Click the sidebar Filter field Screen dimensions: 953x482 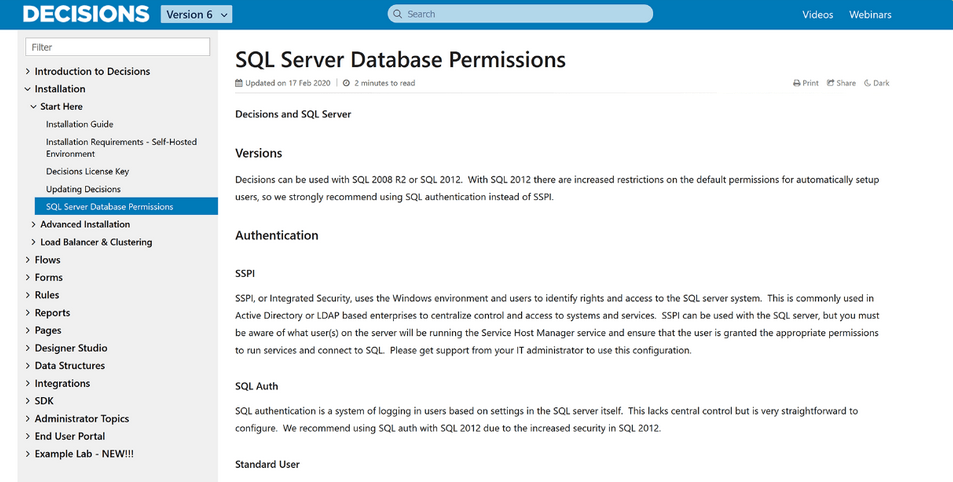click(118, 47)
